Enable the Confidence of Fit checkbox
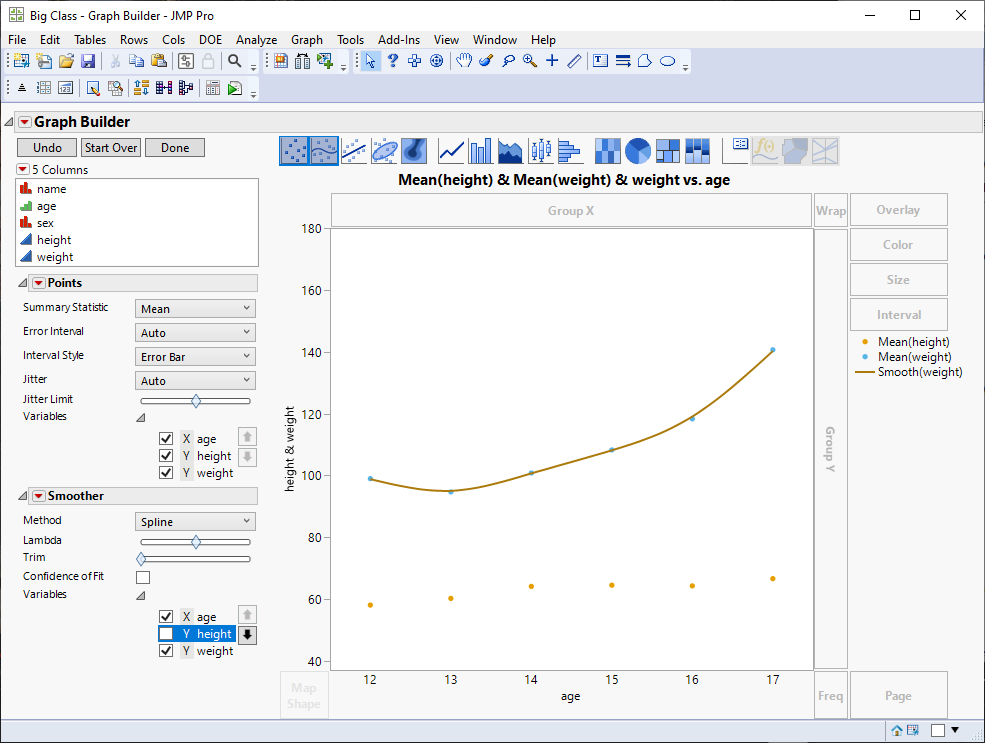This screenshot has width=985, height=743. [142, 577]
